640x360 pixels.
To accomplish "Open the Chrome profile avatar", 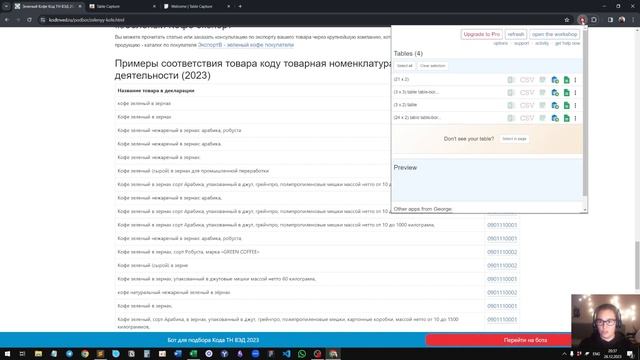I will [622, 20].
